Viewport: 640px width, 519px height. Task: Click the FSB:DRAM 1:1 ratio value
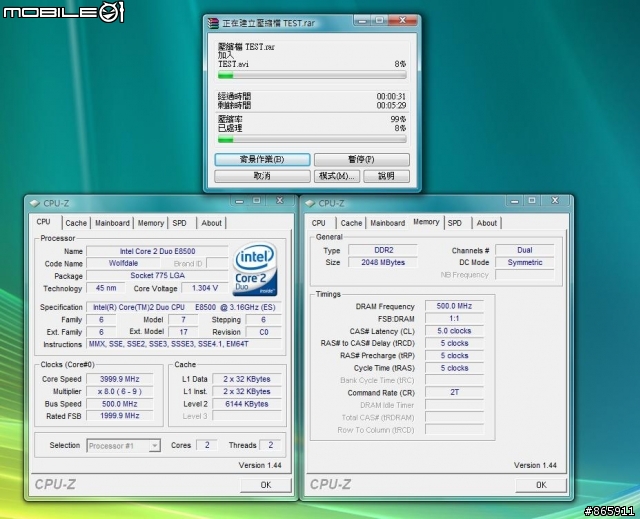click(454, 318)
